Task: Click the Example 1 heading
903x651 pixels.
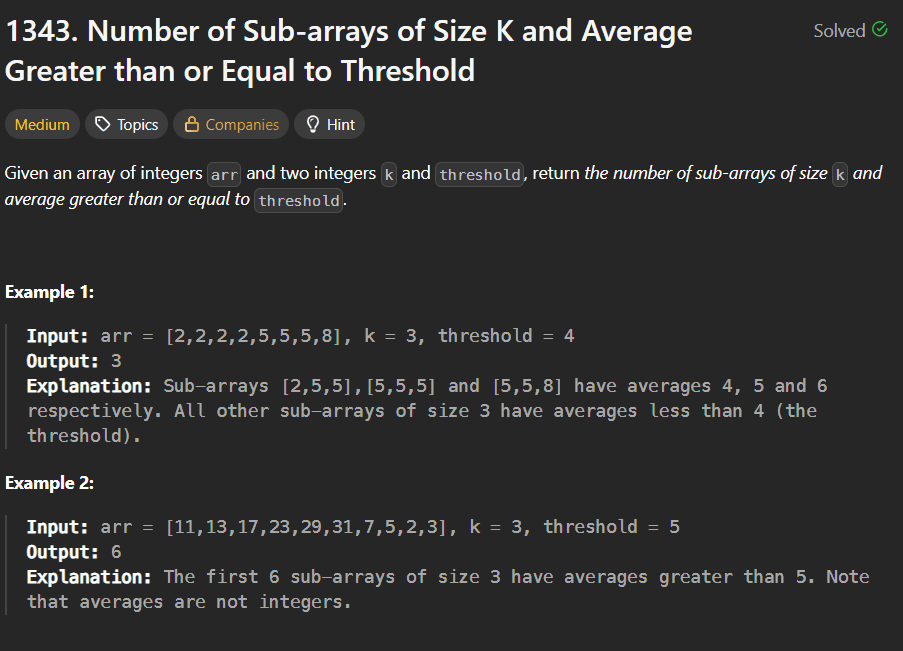Action: [50, 292]
